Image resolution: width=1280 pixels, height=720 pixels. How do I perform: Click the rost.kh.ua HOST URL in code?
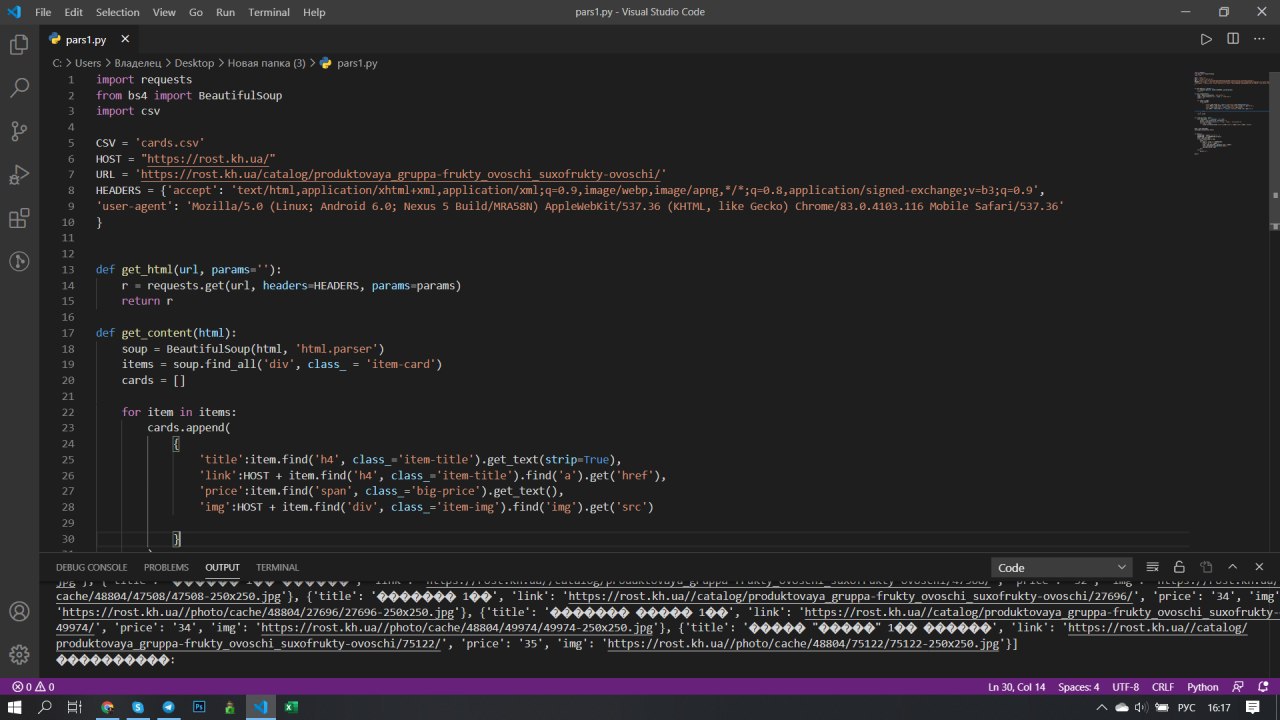click(208, 159)
